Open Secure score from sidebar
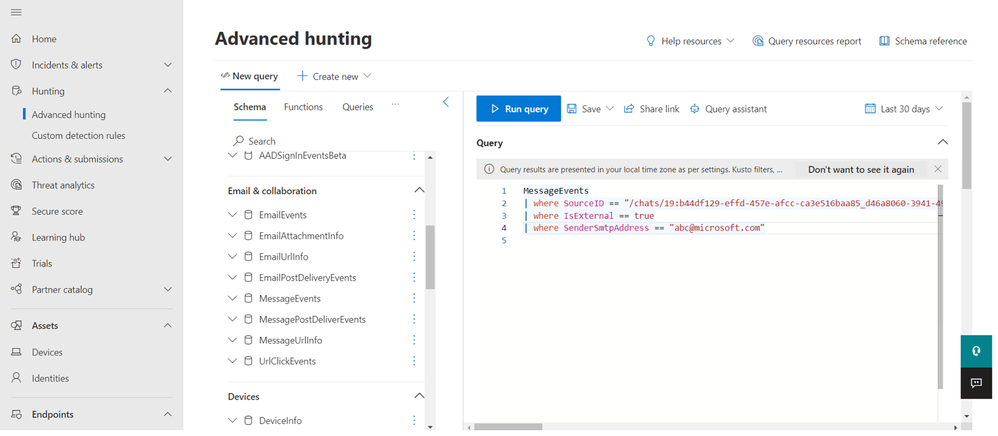The width and height of the screenshot is (998, 436). click(57, 211)
